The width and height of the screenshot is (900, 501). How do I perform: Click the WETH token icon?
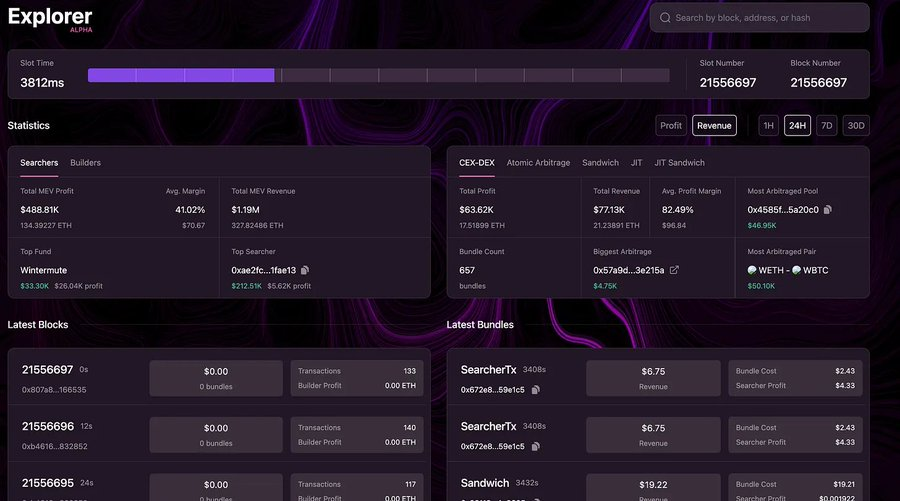tap(752, 270)
